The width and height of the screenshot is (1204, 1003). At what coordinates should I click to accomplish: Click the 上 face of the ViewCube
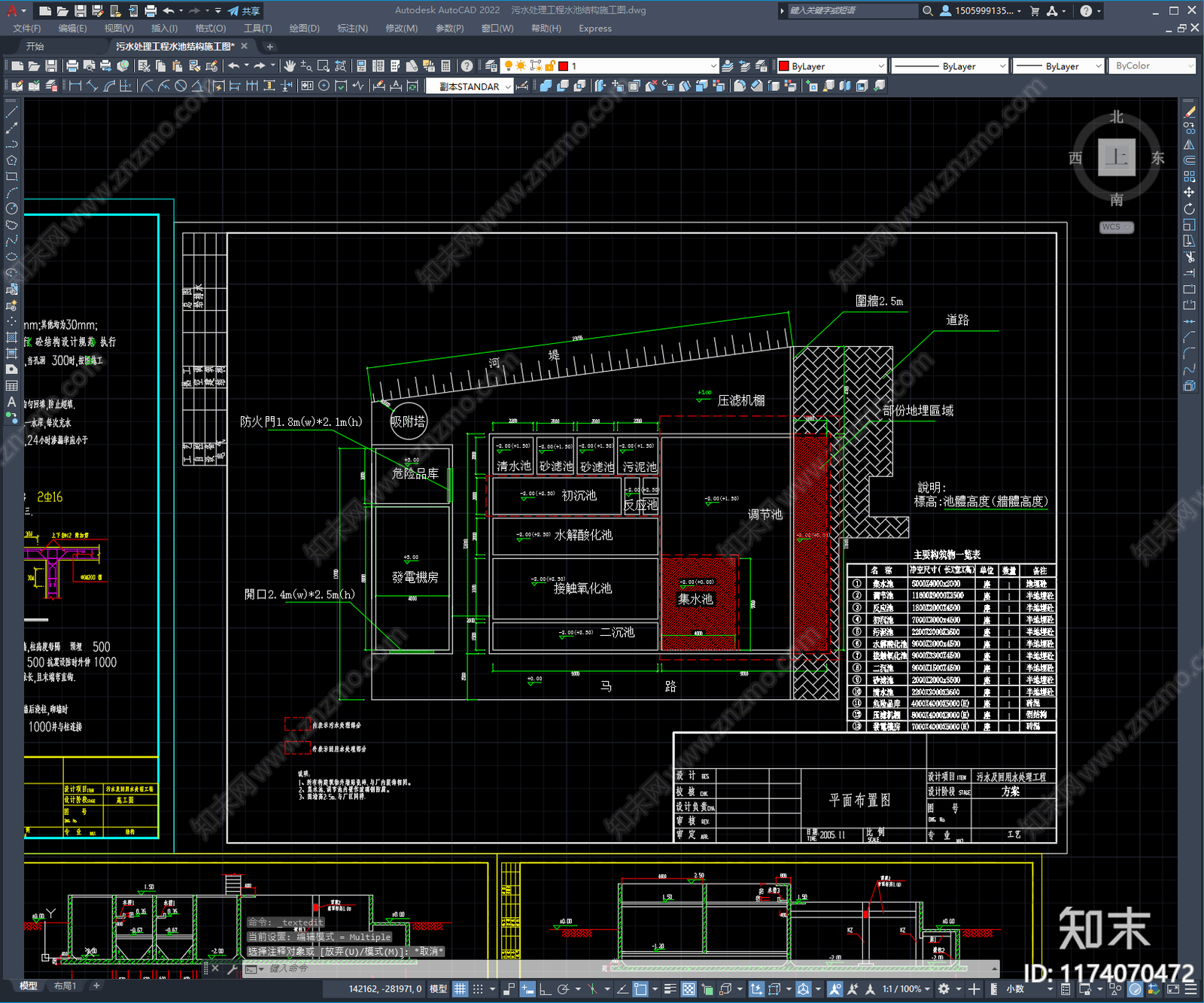(1117, 157)
